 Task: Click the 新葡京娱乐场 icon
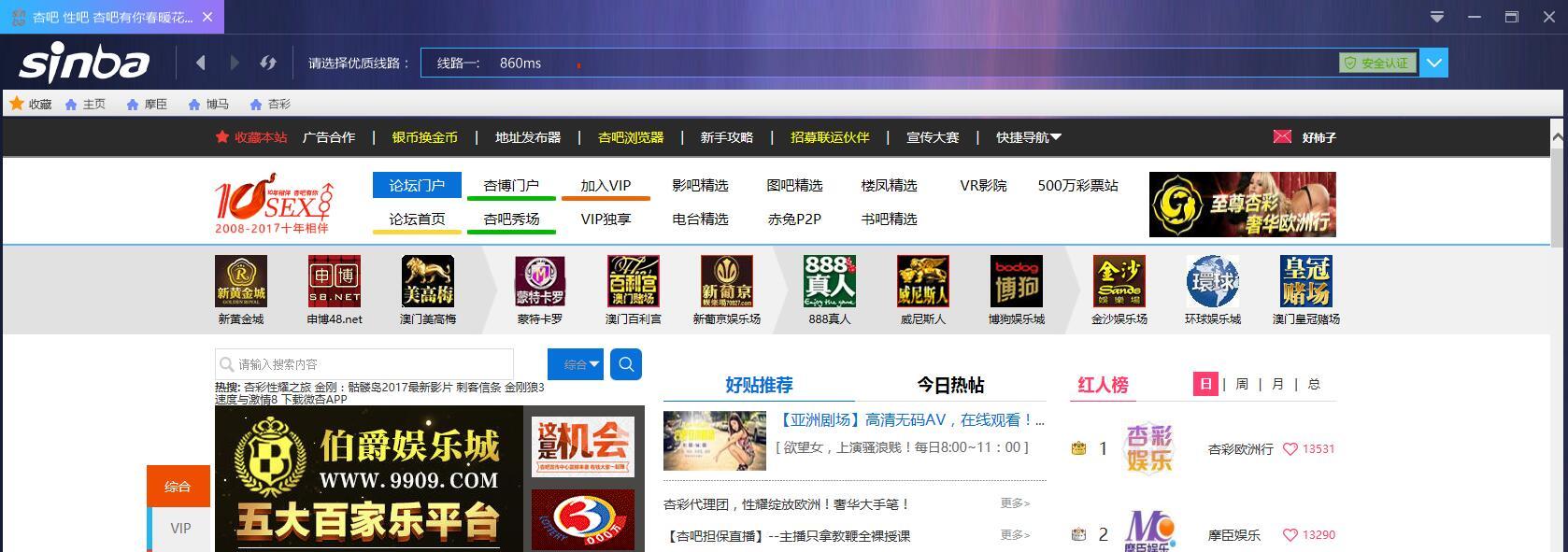(727, 281)
